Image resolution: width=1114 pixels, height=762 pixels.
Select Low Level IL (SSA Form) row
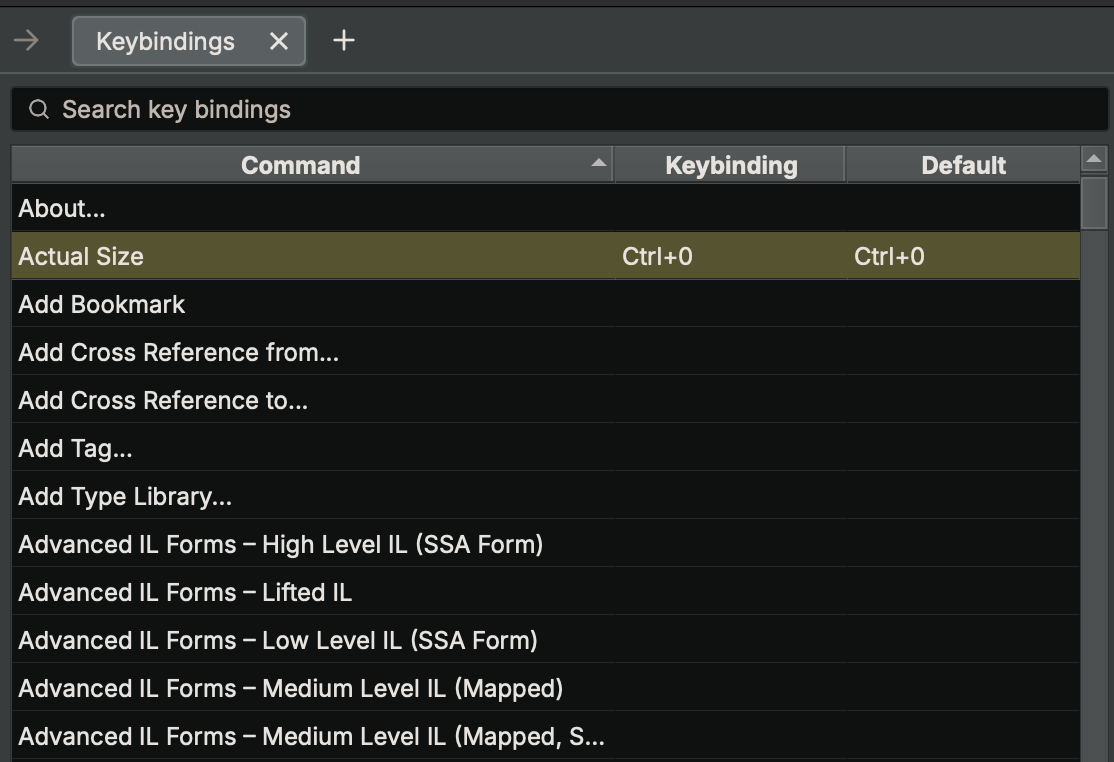(546, 640)
